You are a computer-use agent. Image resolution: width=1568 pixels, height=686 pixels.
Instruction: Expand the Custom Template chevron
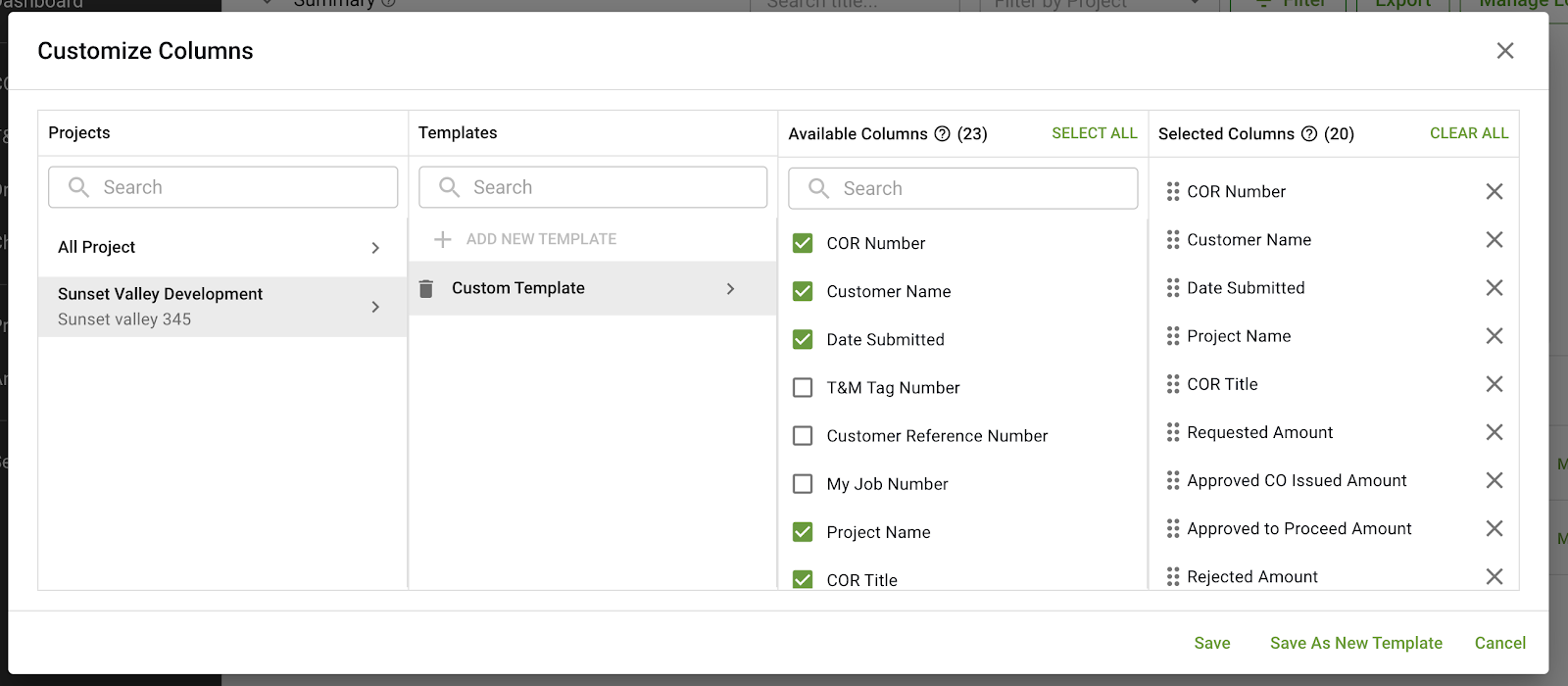coord(730,289)
